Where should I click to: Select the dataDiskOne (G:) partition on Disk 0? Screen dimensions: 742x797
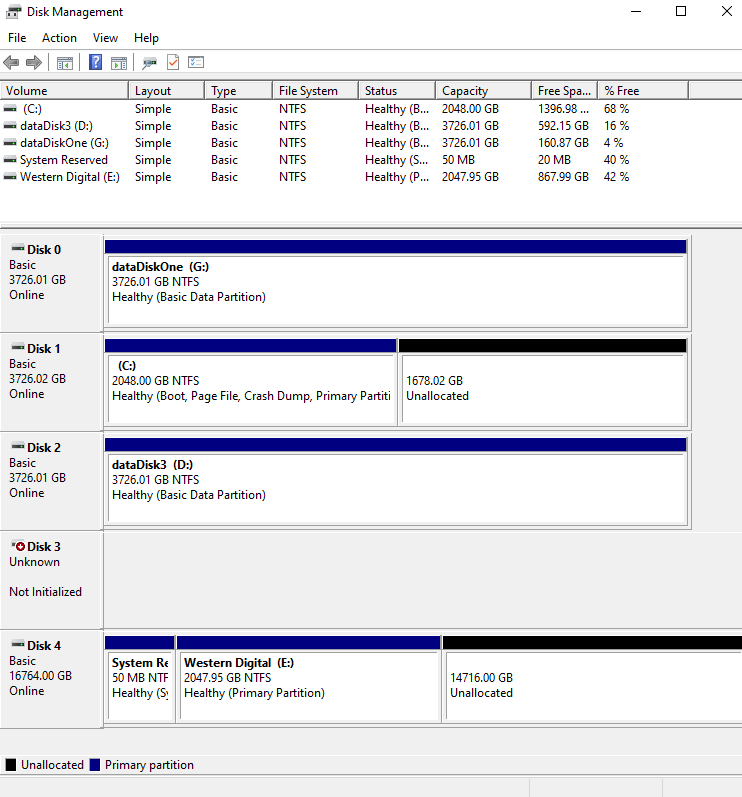[x=396, y=283]
